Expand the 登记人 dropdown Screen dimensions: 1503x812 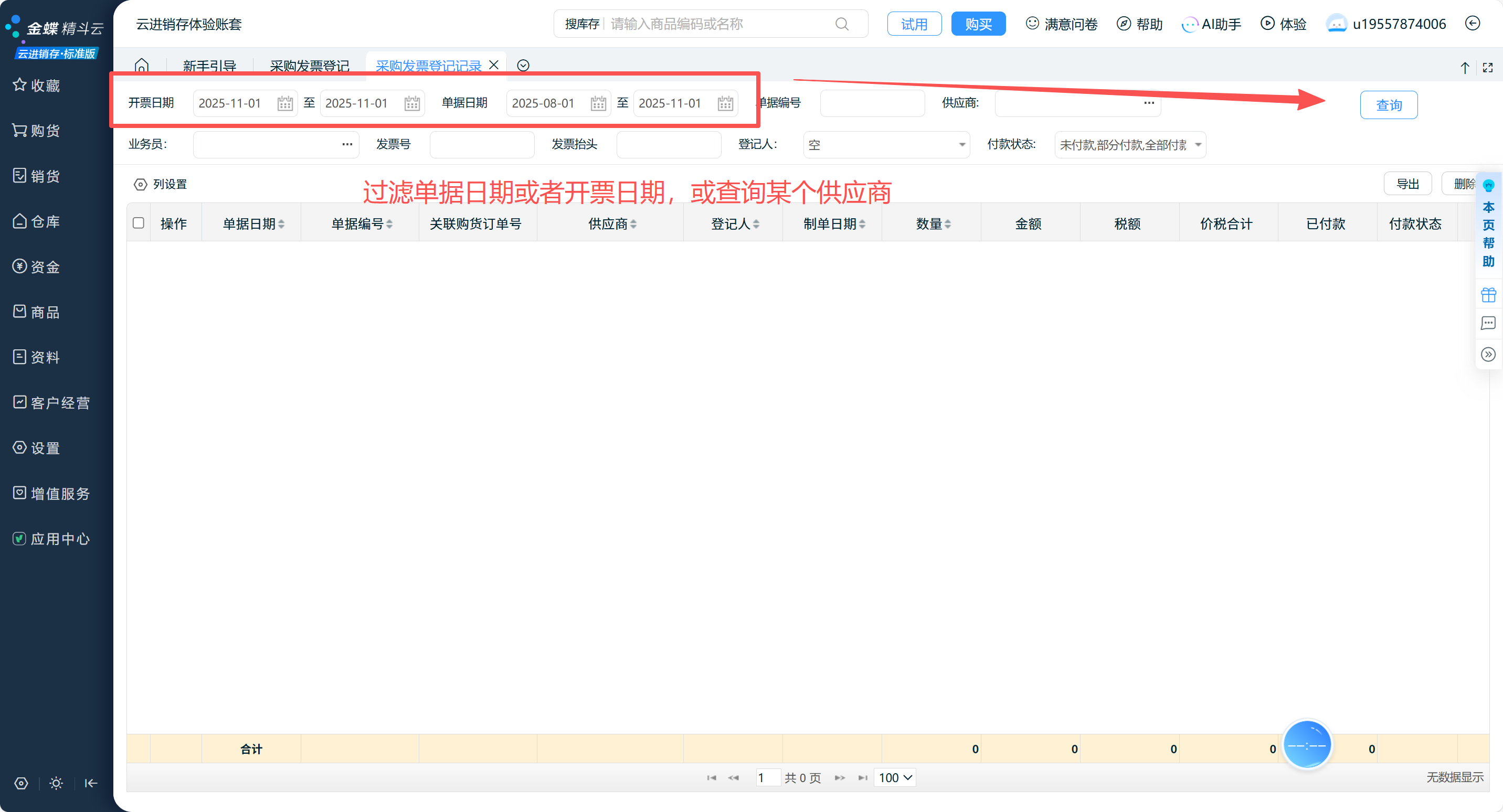coord(961,145)
